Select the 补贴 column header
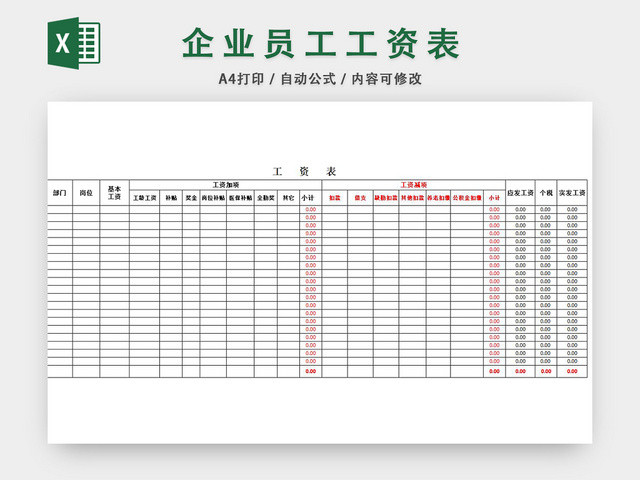Viewport: 640px width, 480px height. (x=171, y=198)
